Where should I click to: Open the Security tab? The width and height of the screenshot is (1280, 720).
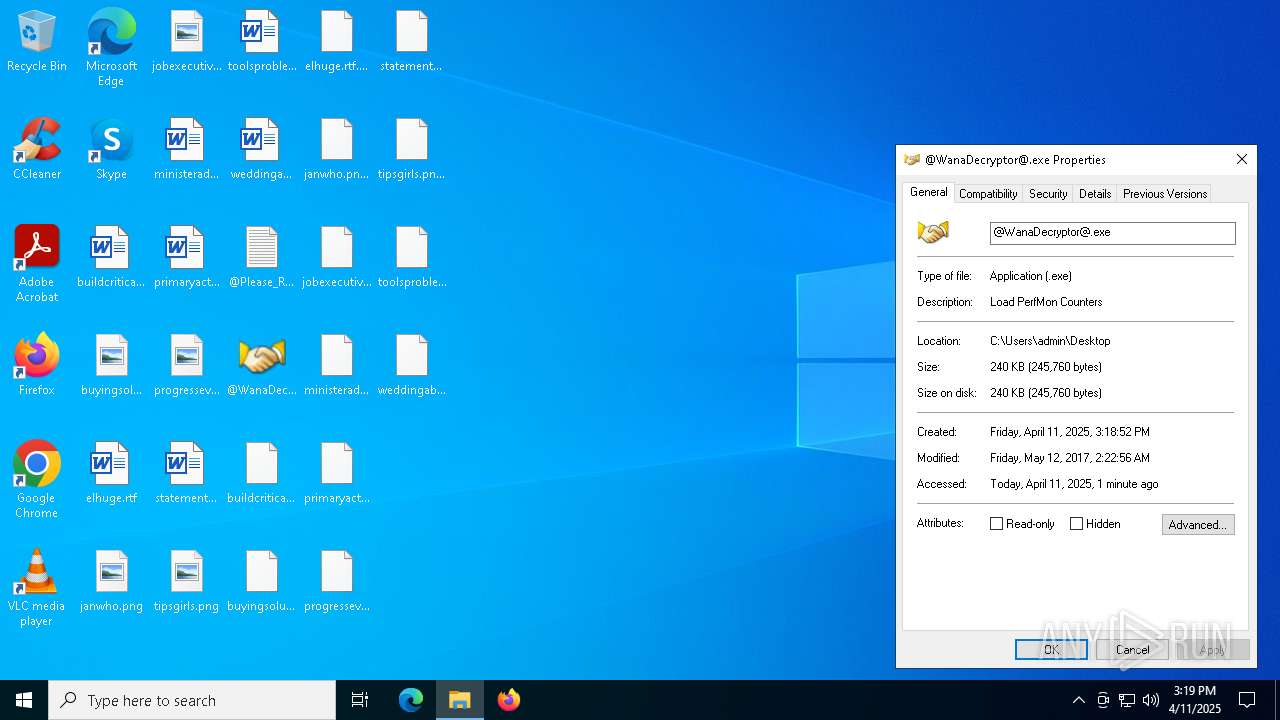(1048, 194)
